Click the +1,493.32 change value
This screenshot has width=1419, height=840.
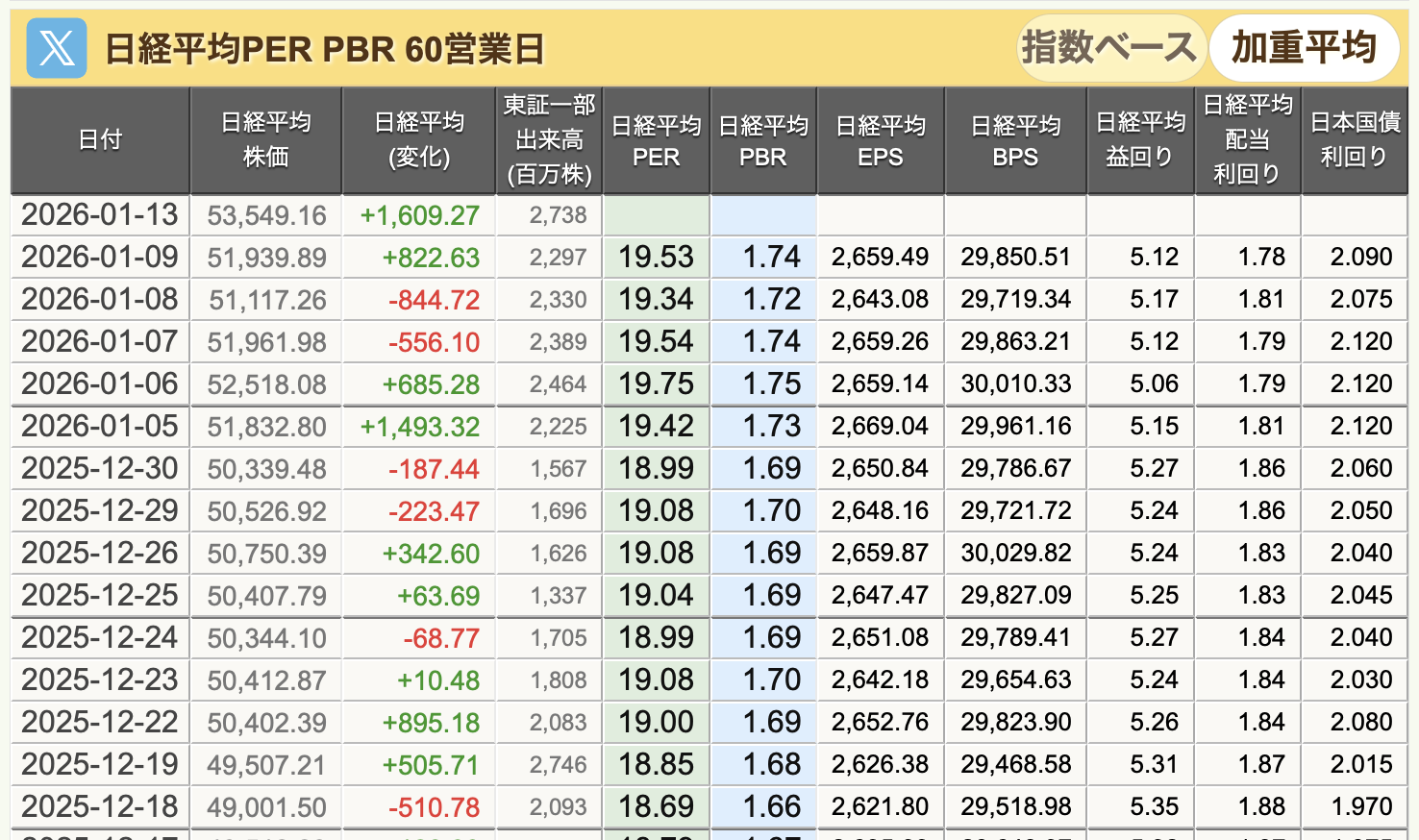419,427
